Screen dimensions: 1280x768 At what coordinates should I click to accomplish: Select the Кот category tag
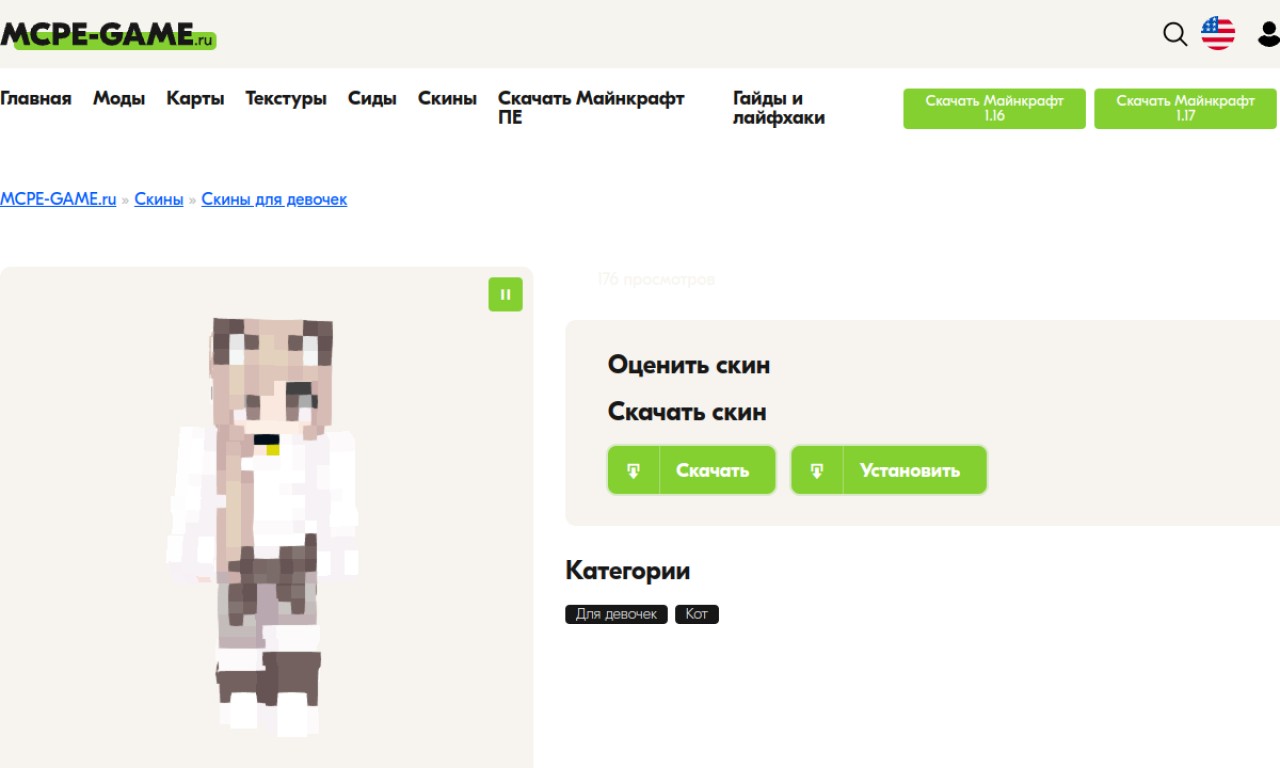pyautogui.click(x=697, y=614)
